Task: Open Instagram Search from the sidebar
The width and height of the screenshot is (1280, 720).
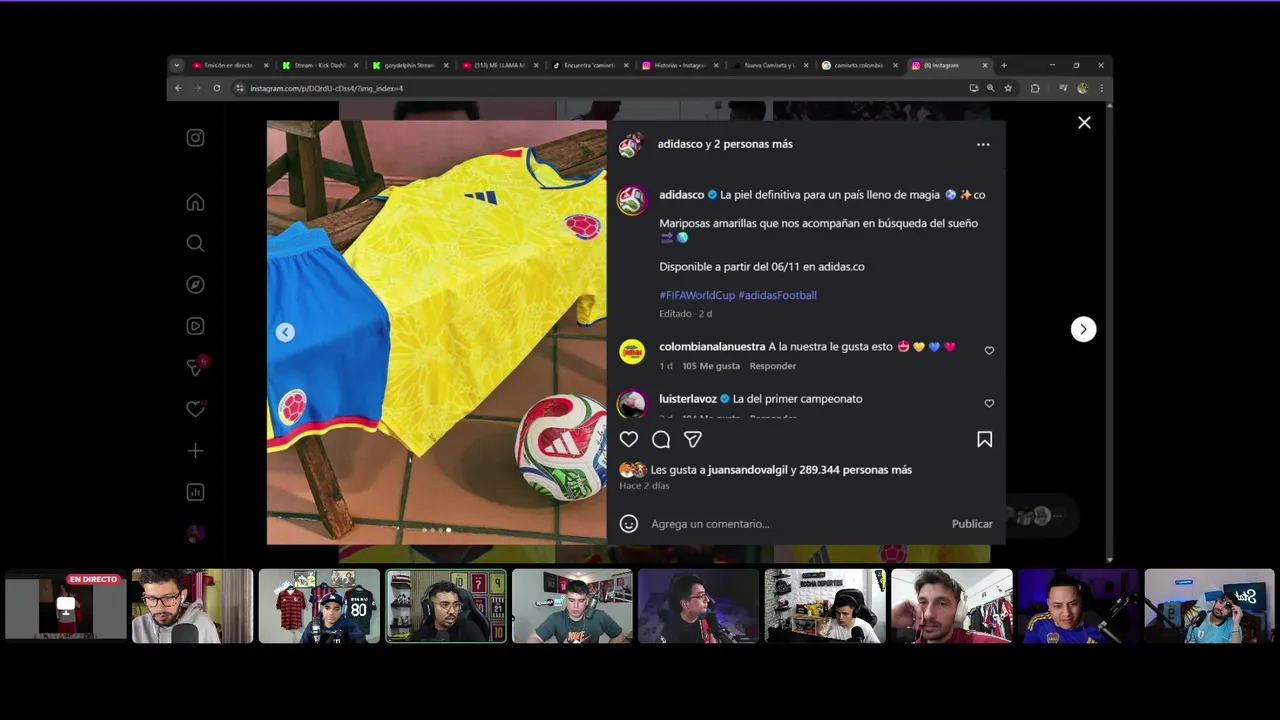Action: pyautogui.click(x=195, y=243)
